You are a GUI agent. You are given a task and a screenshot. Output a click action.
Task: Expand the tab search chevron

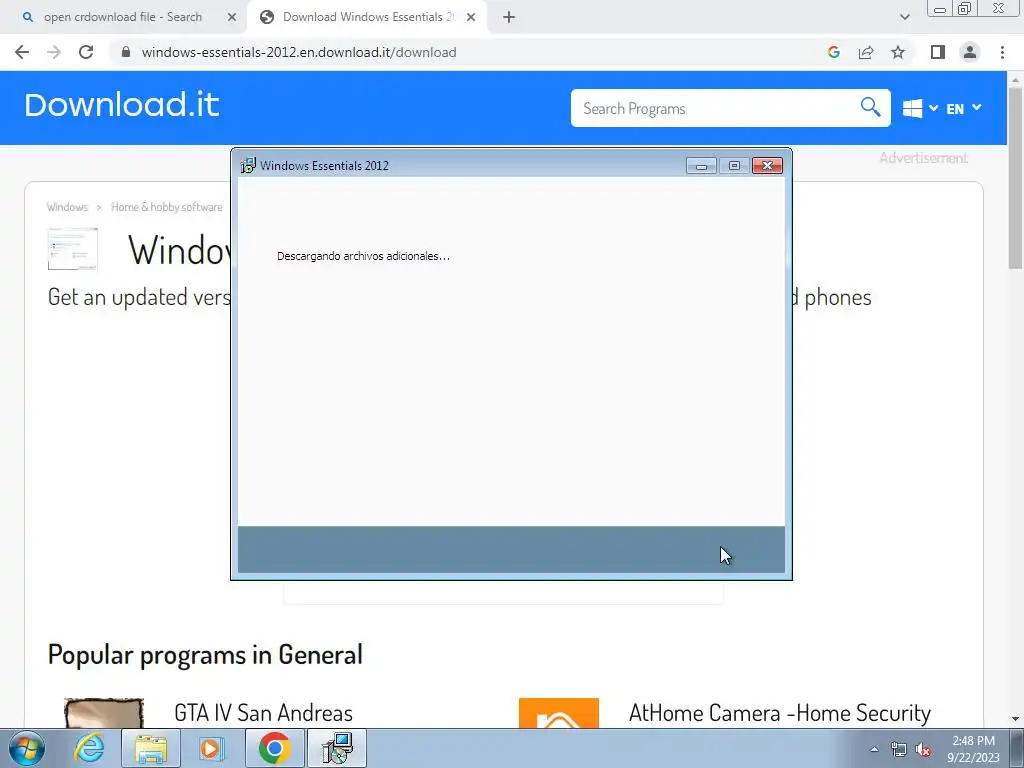pos(904,18)
